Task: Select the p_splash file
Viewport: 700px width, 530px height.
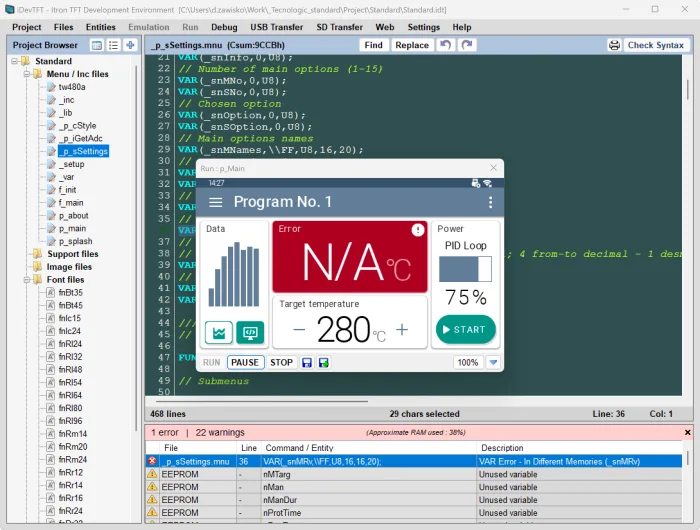Action: (75, 241)
